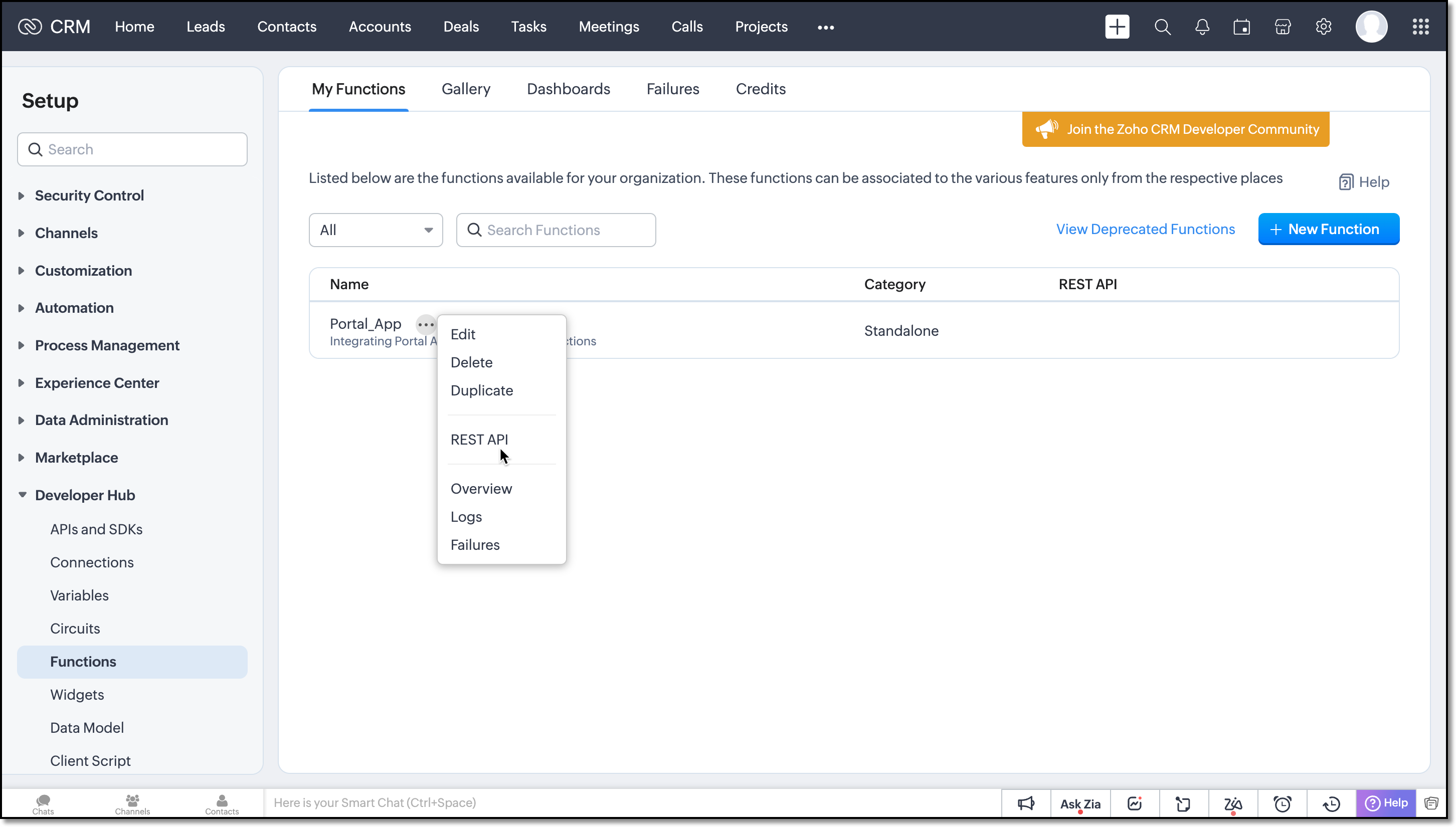Open global search magnifier icon
1456x827 pixels.
click(1162, 27)
